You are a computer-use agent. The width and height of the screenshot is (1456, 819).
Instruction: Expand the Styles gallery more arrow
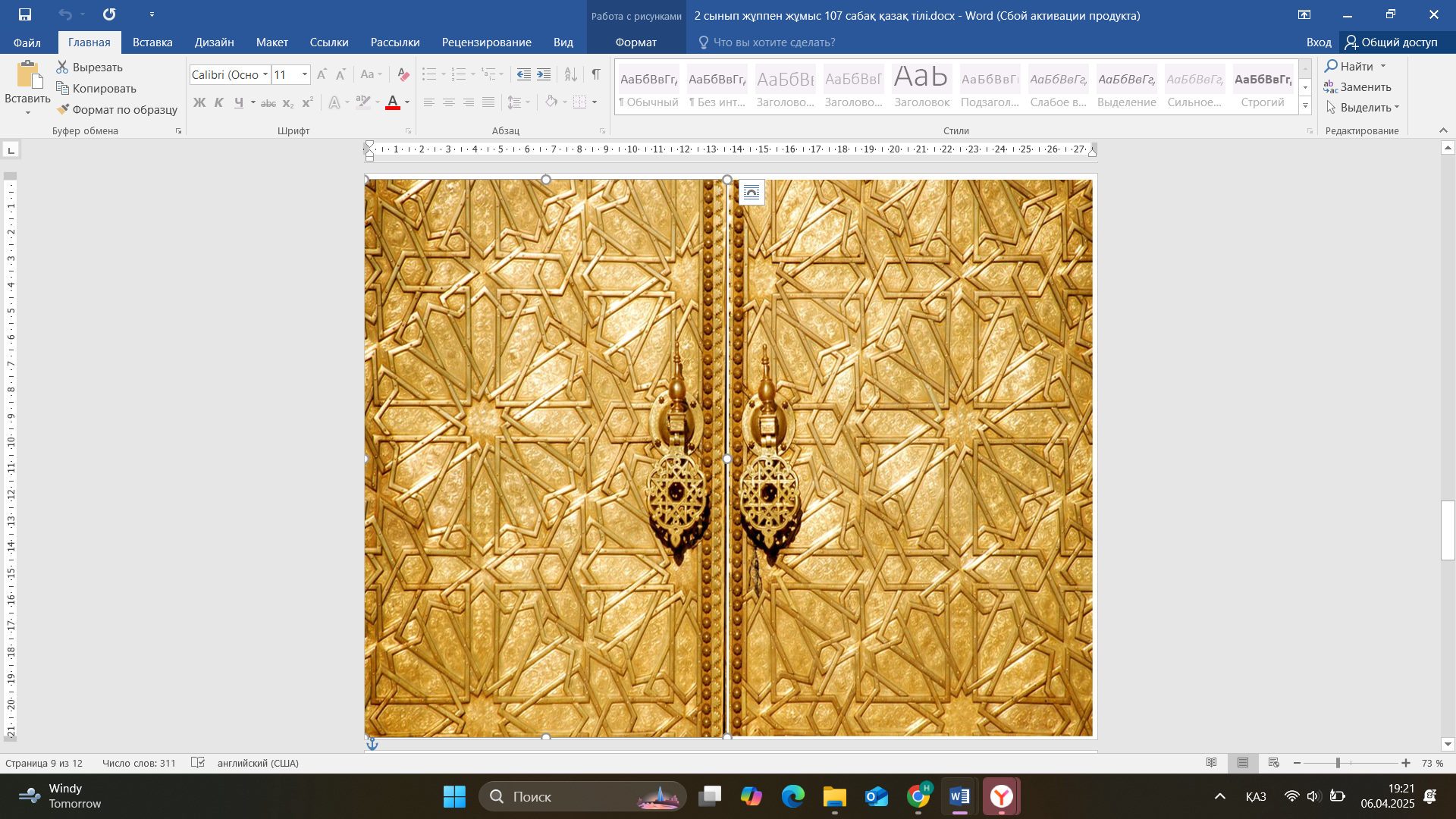click(x=1305, y=106)
